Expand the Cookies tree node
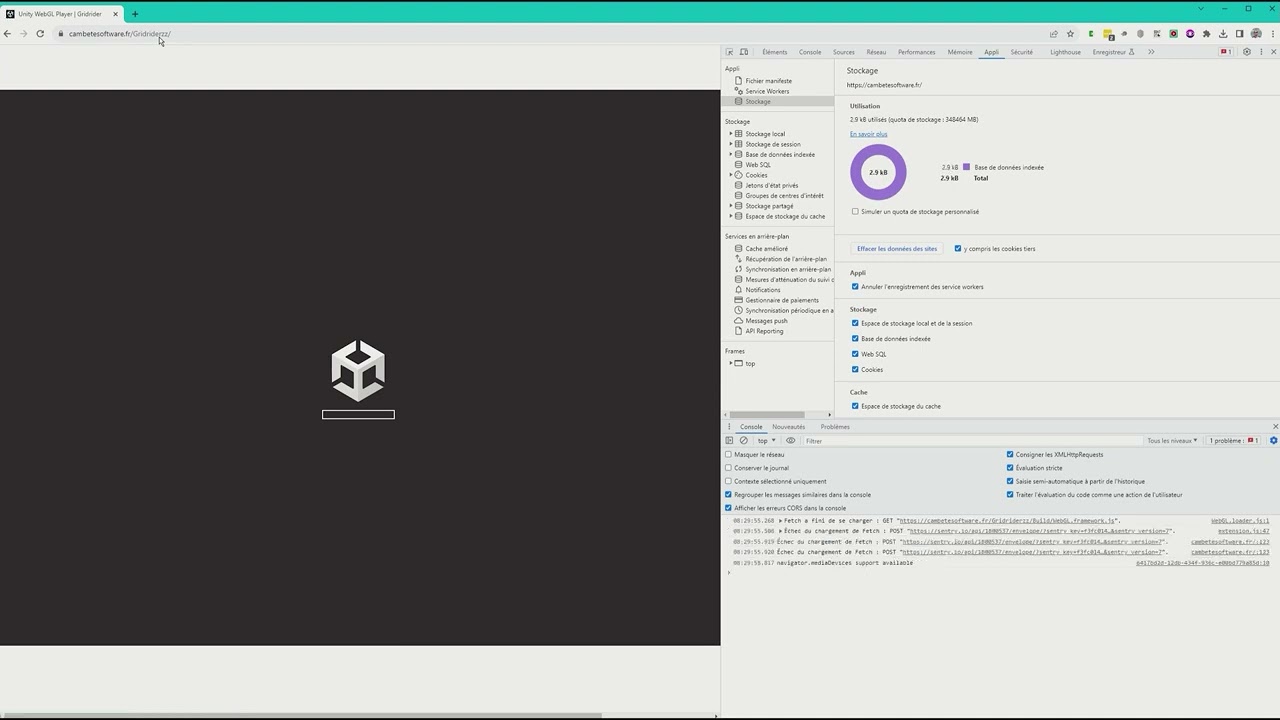This screenshot has height=720, width=1280. 731,175
